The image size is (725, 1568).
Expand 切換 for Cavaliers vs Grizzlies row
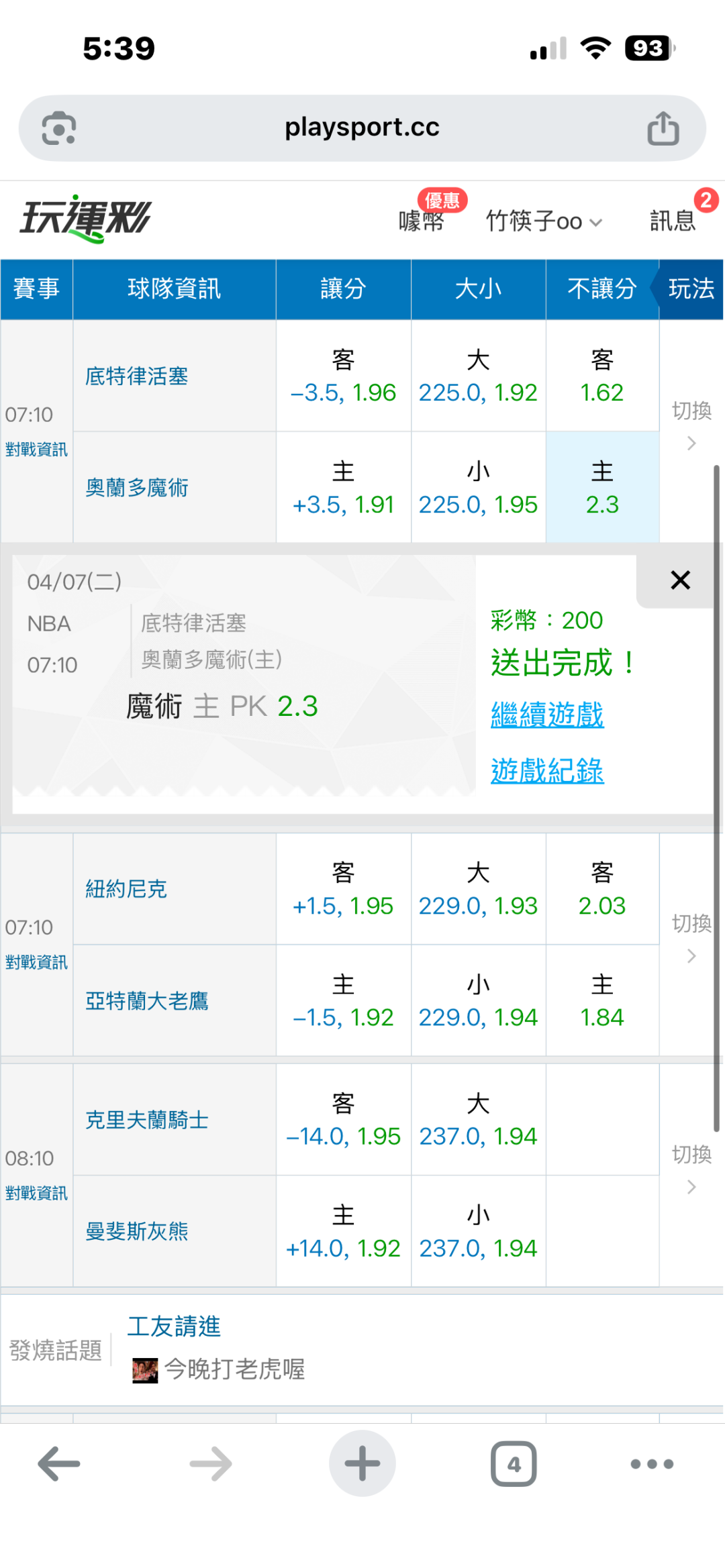[691, 1169]
